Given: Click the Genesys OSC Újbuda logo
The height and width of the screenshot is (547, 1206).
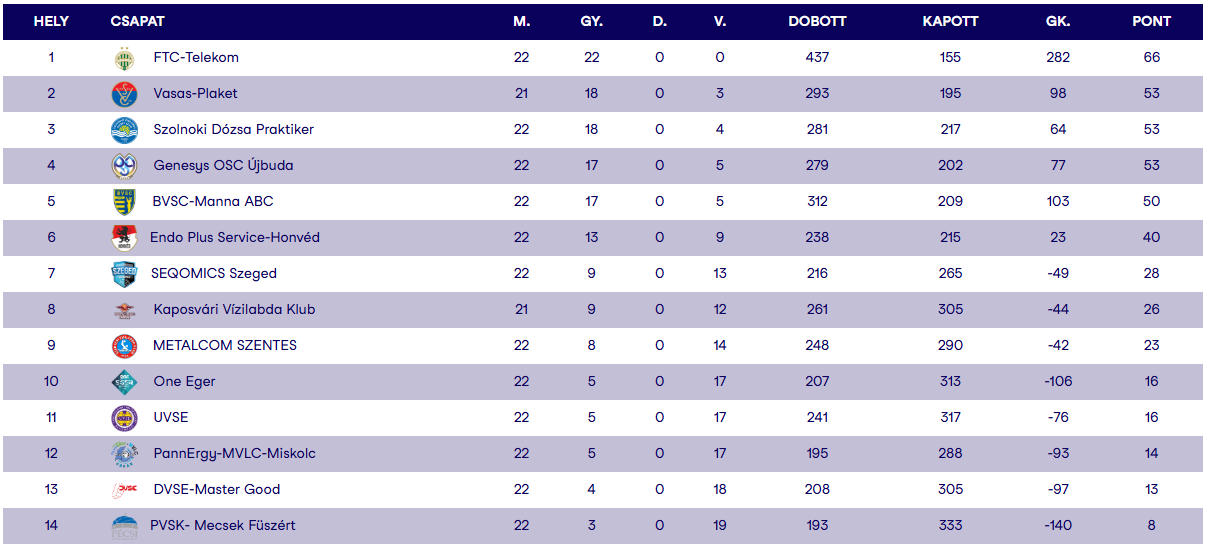Looking at the screenshot, I should 124,166.
